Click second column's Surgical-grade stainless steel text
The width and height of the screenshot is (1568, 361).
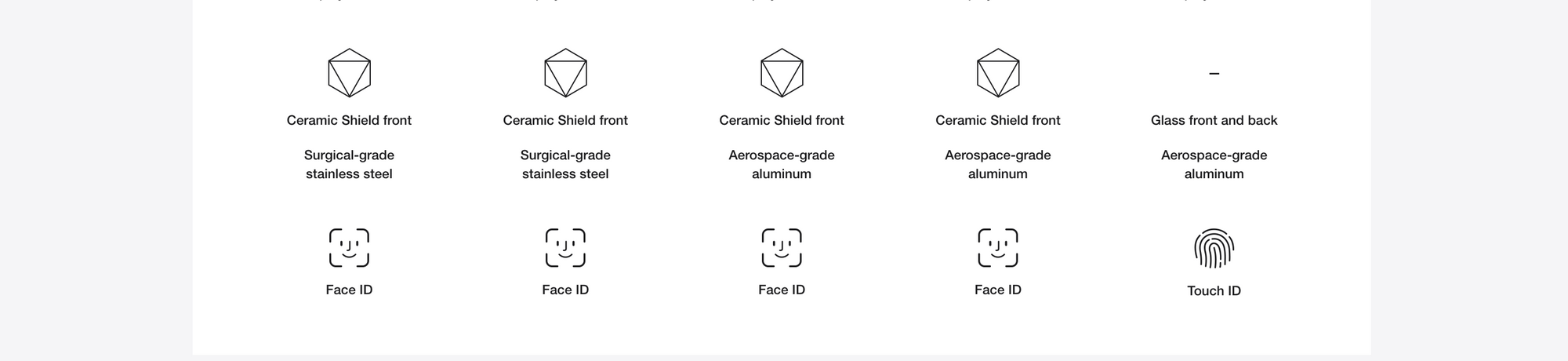(565, 165)
